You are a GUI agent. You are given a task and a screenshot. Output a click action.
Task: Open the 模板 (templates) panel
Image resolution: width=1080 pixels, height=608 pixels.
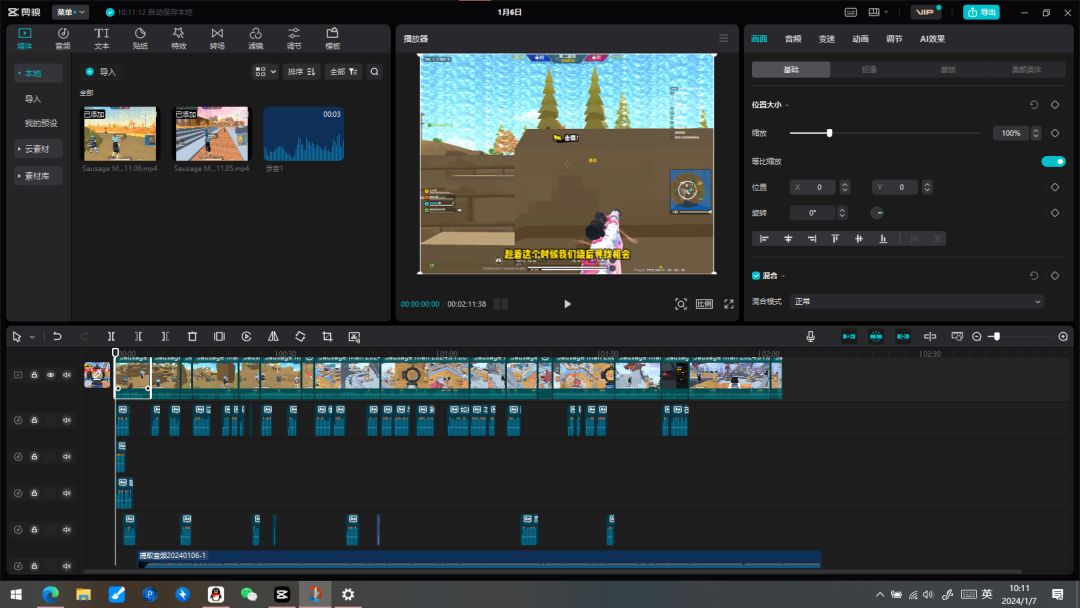tap(333, 39)
